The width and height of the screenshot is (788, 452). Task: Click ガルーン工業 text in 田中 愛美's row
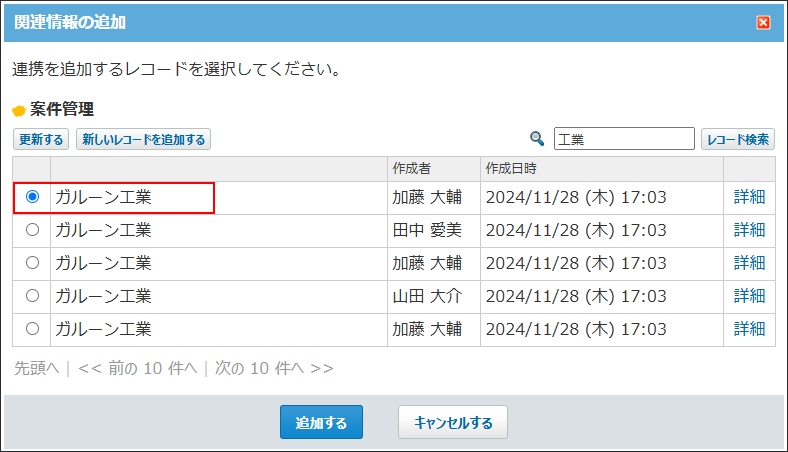104,230
